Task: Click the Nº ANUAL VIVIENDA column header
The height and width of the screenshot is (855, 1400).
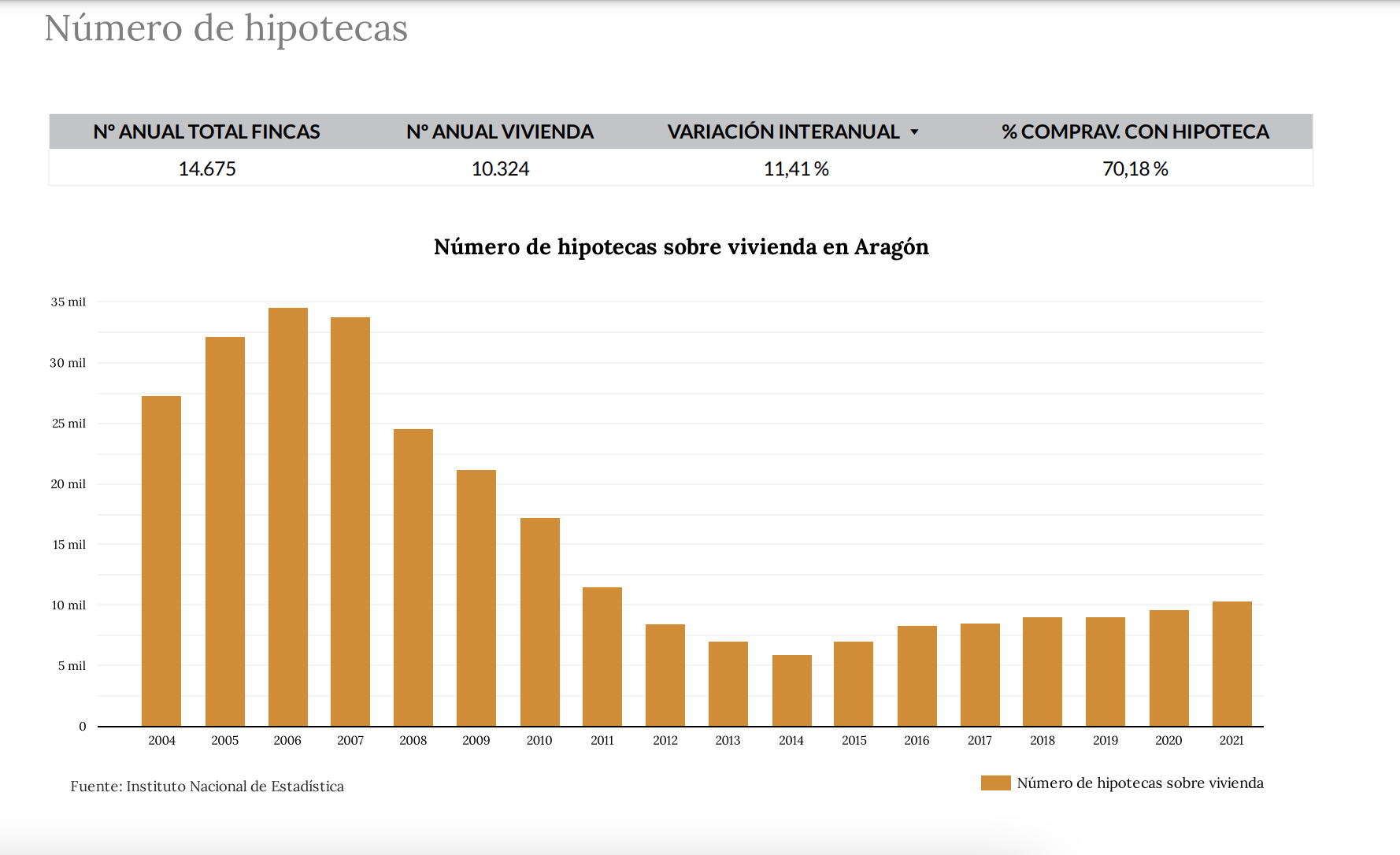Action: pos(500,132)
